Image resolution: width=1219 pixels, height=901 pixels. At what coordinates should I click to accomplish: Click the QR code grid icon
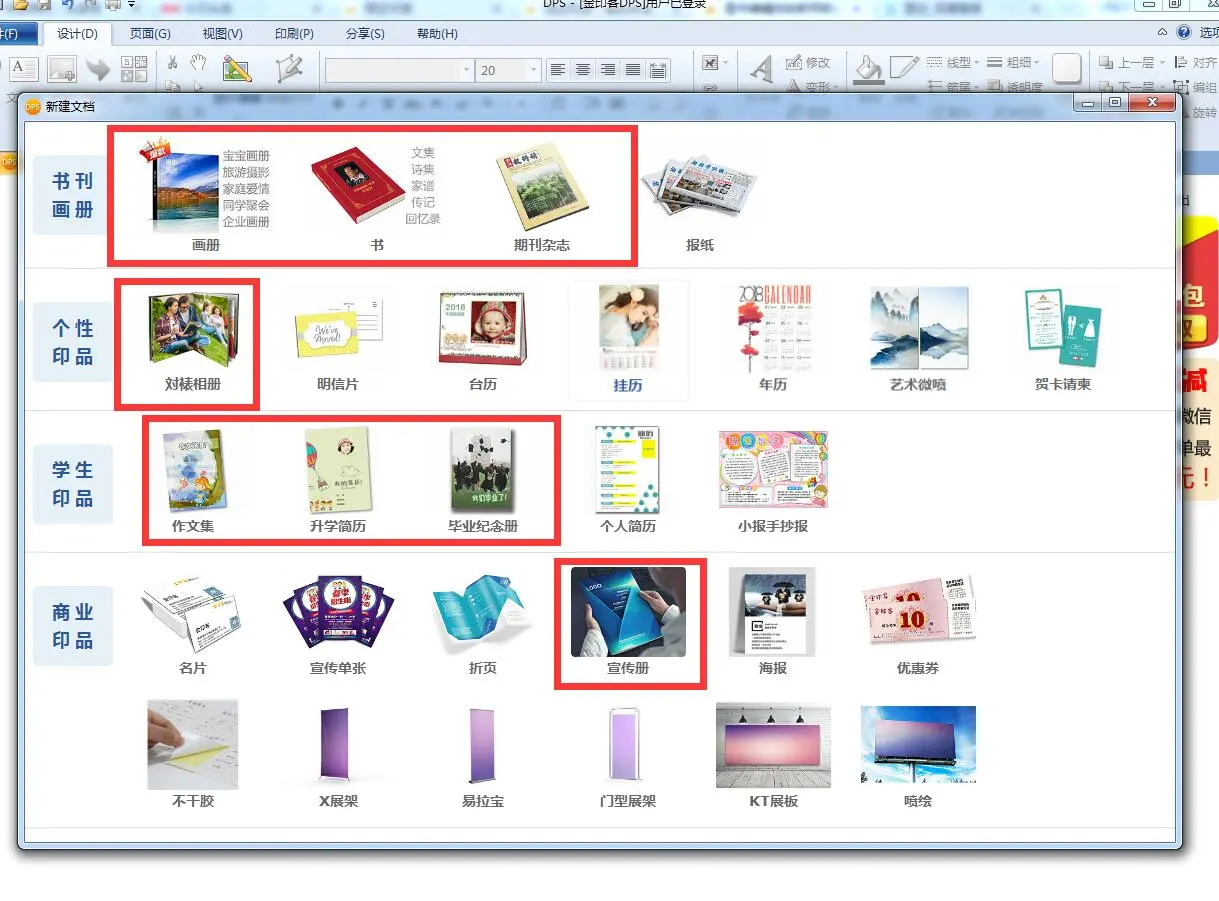[x=134, y=68]
